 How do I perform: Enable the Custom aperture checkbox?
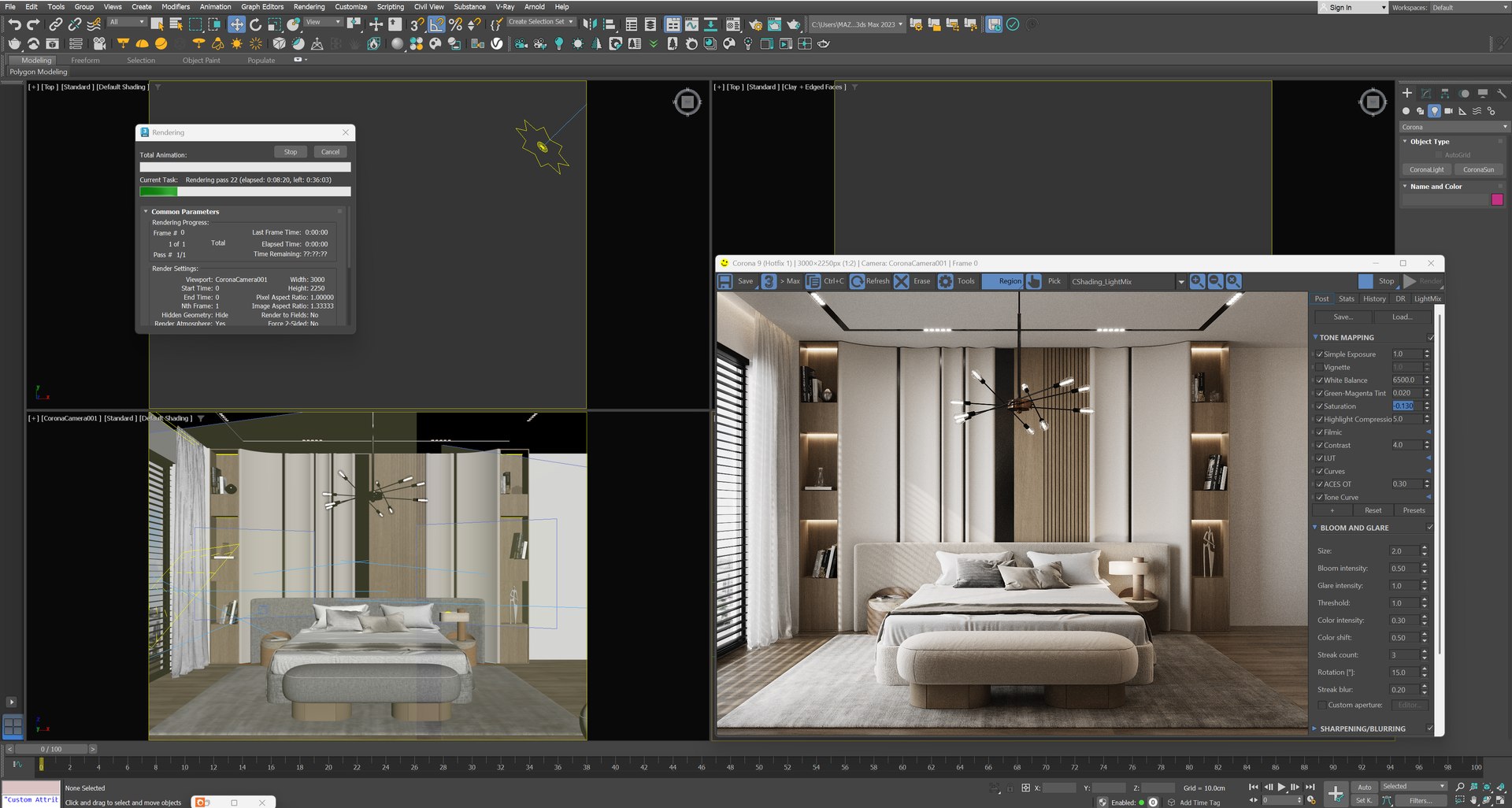click(x=1322, y=705)
